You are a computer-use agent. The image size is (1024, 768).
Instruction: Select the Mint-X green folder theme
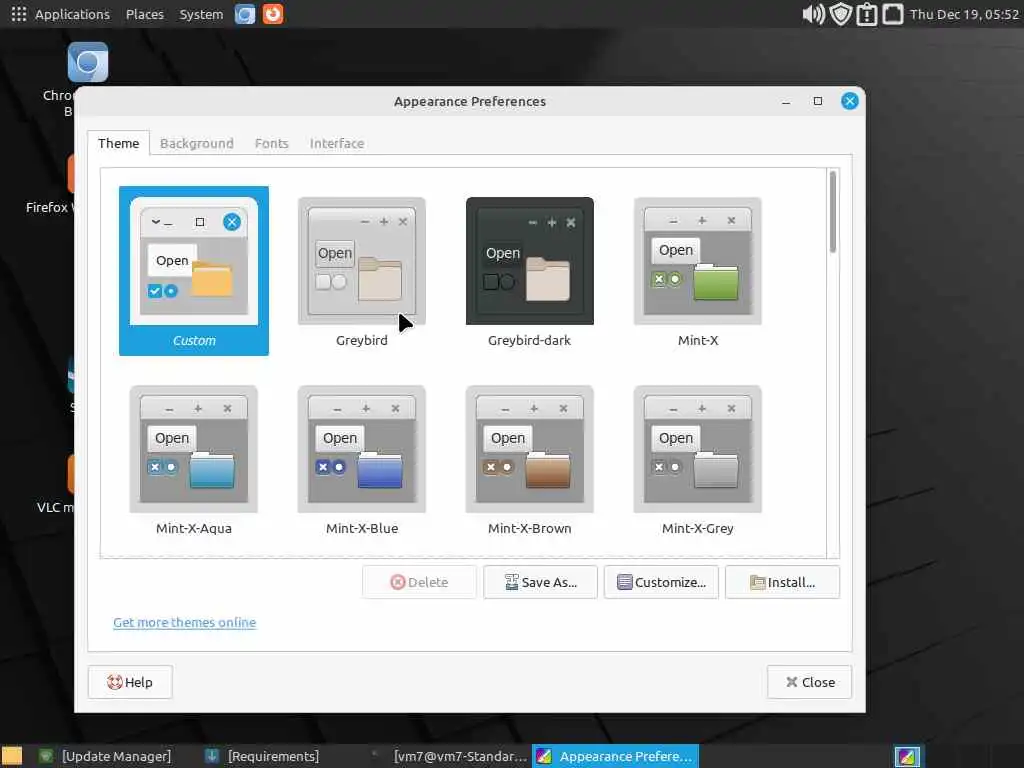697,261
